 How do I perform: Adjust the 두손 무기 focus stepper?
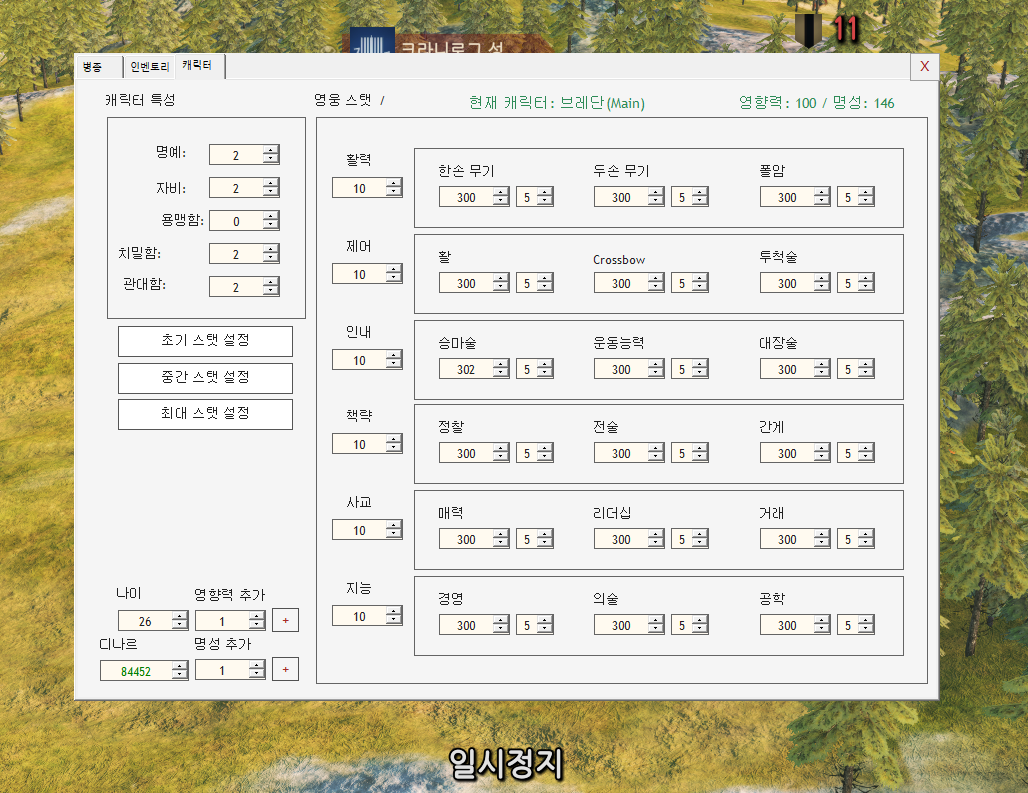coord(700,197)
